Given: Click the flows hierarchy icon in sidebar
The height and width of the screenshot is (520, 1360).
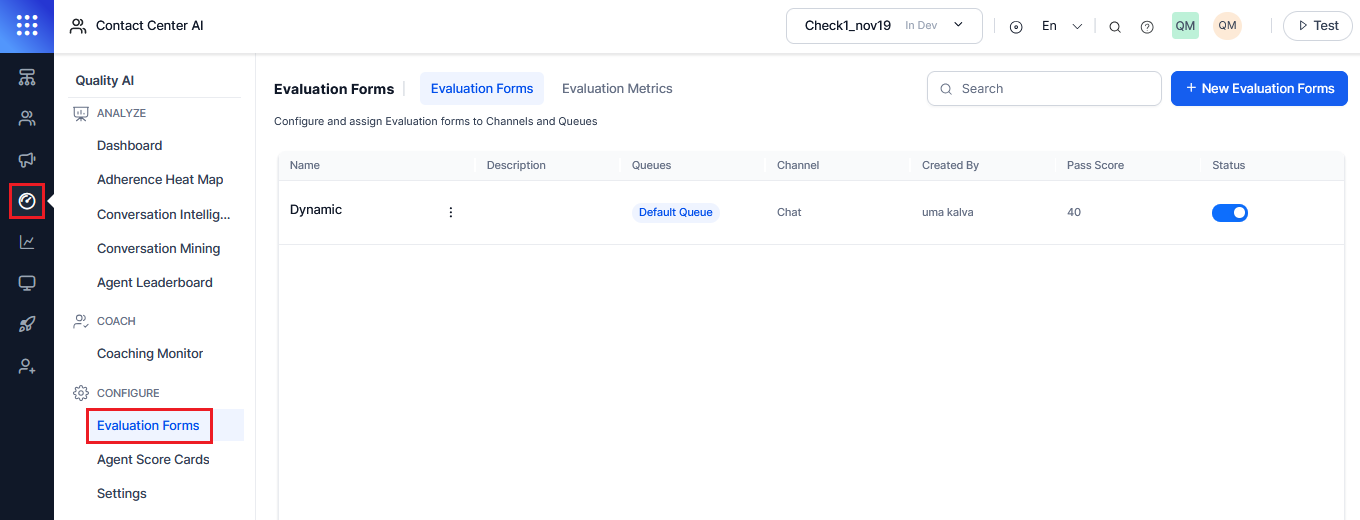Looking at the screenshot, I should [x=27, y=78].
